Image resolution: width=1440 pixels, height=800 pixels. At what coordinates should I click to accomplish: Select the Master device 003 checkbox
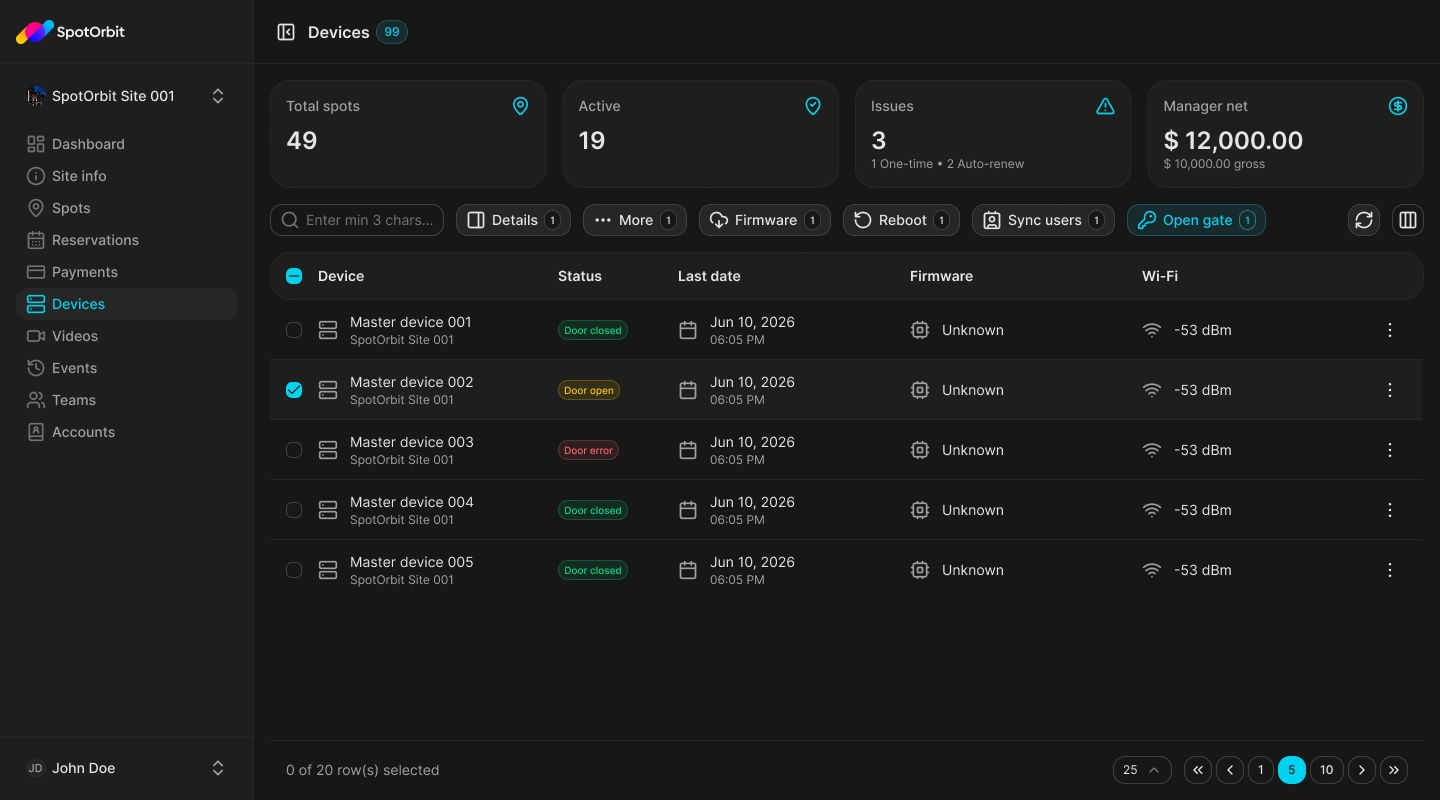pyautogui.click(x=294, y=450)
